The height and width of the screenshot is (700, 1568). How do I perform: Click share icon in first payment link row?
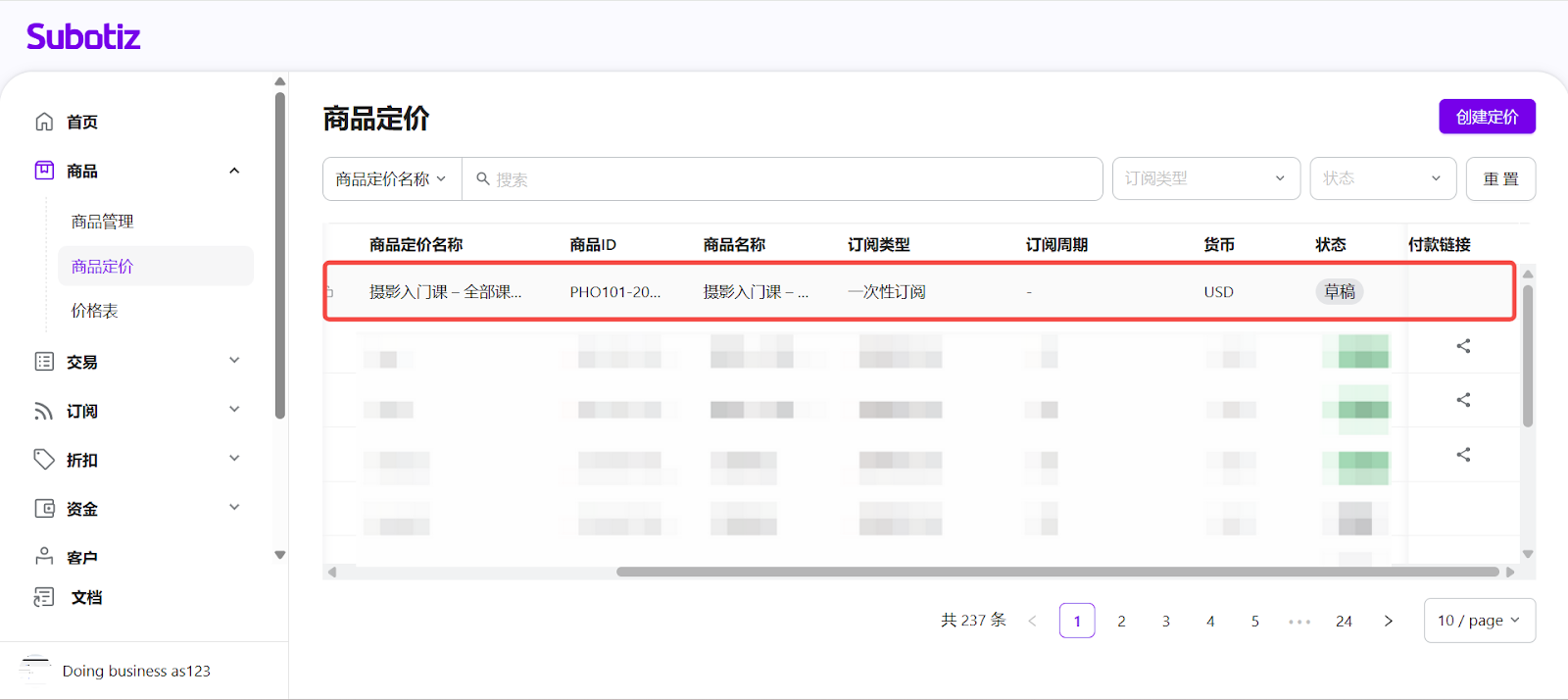(x=1463, y=346)
